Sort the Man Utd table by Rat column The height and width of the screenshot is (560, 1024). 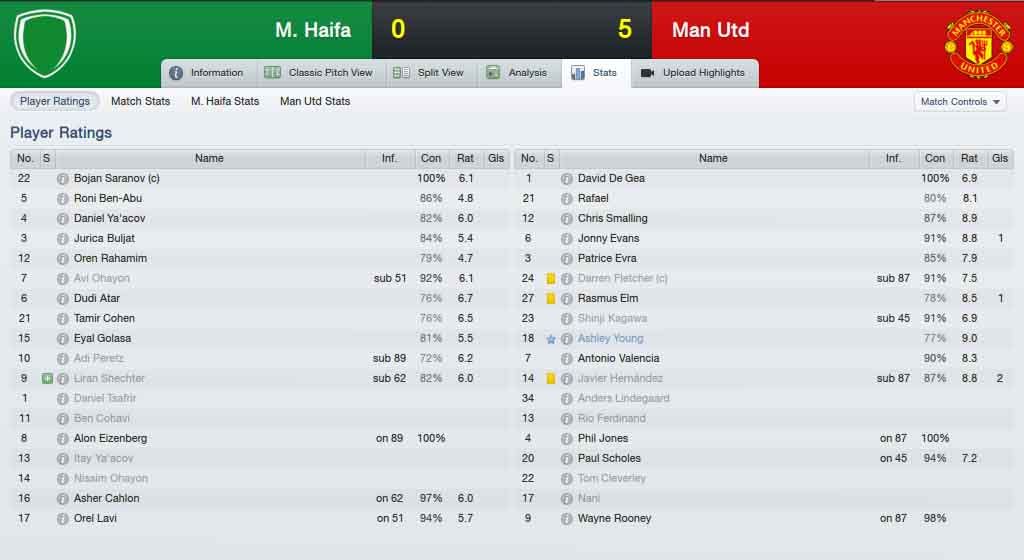pyautogui.click(x=969, y=158)
